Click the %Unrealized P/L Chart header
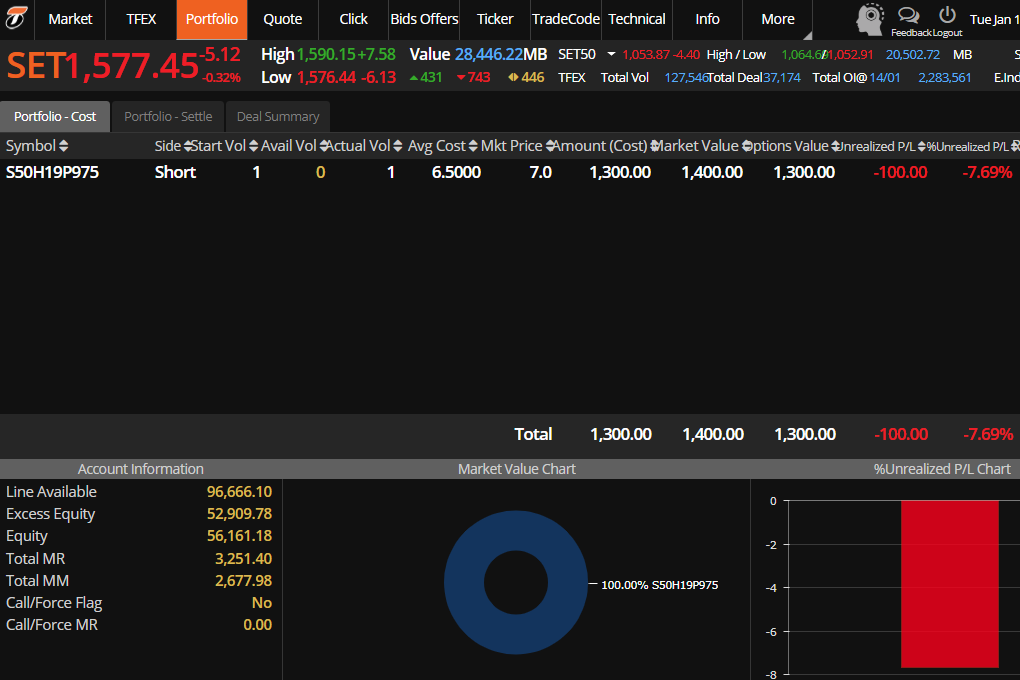 pos(942,469)
